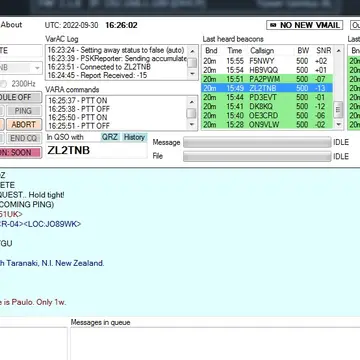Select the F5NWY beacon row
Image resolution: width=360 pixels, height=360 pixels.
pyautogui.click(x=267, y=61)
